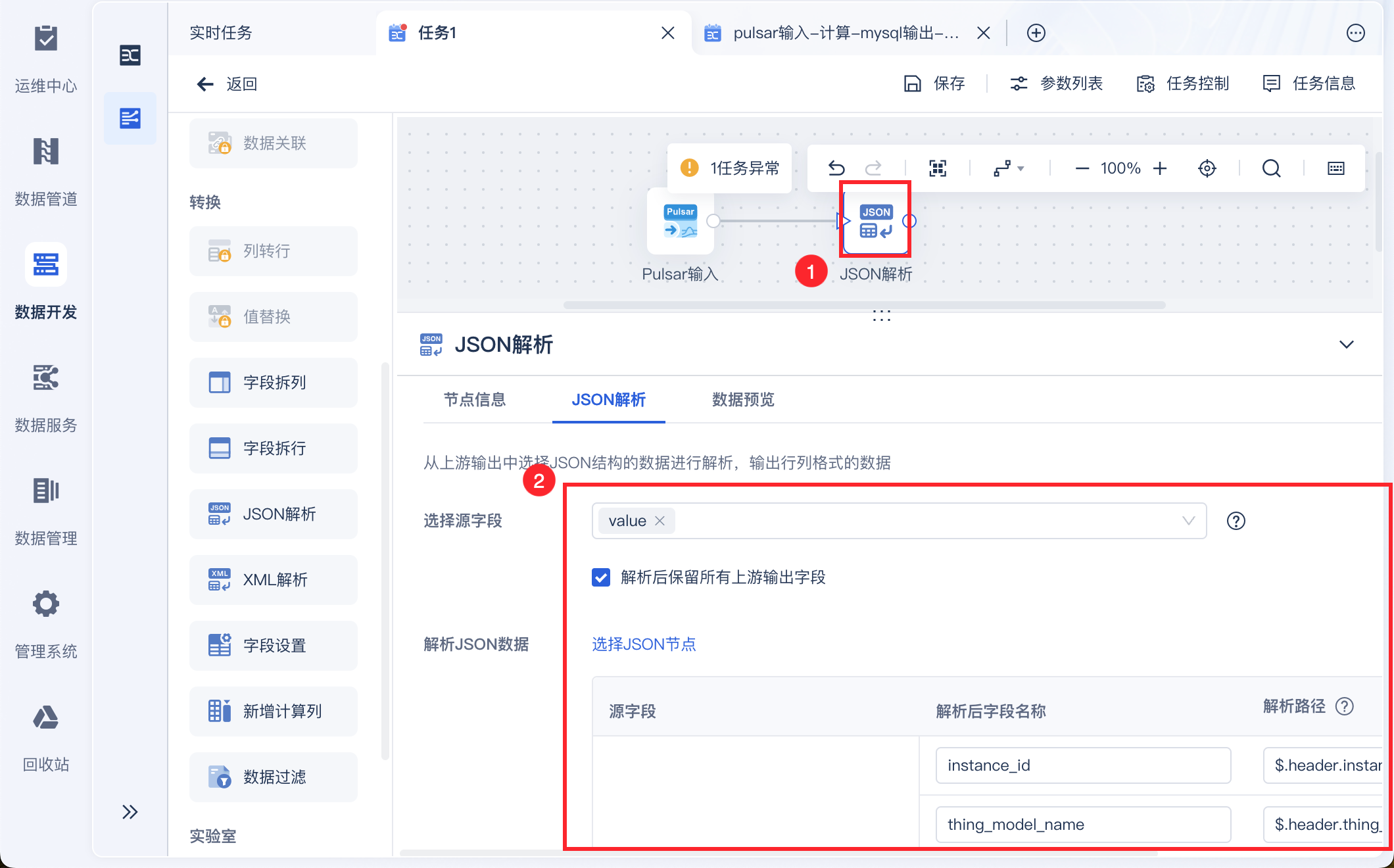This screenshot has width=1394, height=868.
Task: Toggle 解析后保留所有上游输出字段 checkbox
Action: click(x=601, y=577)
